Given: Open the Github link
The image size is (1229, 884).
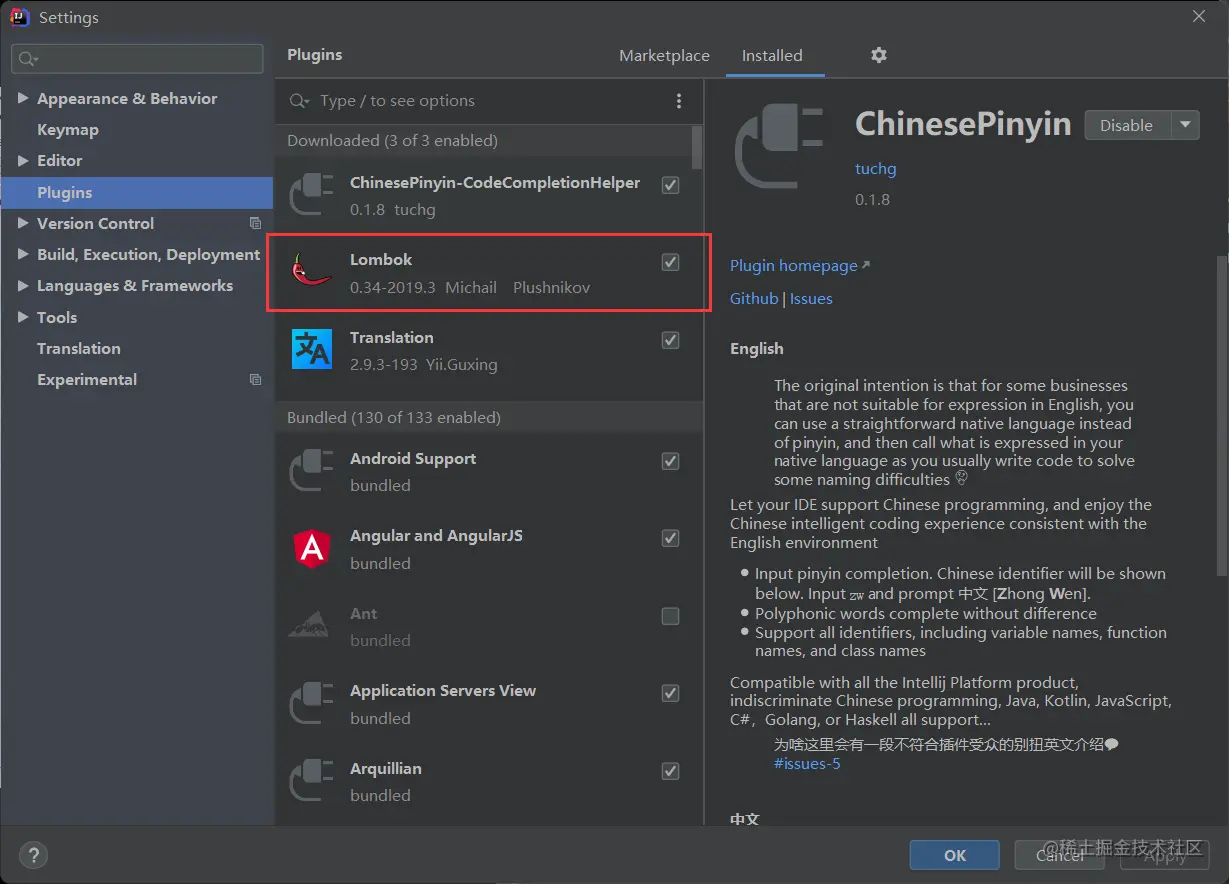Looking at the screenshot, I should click(x=754, y=299).
